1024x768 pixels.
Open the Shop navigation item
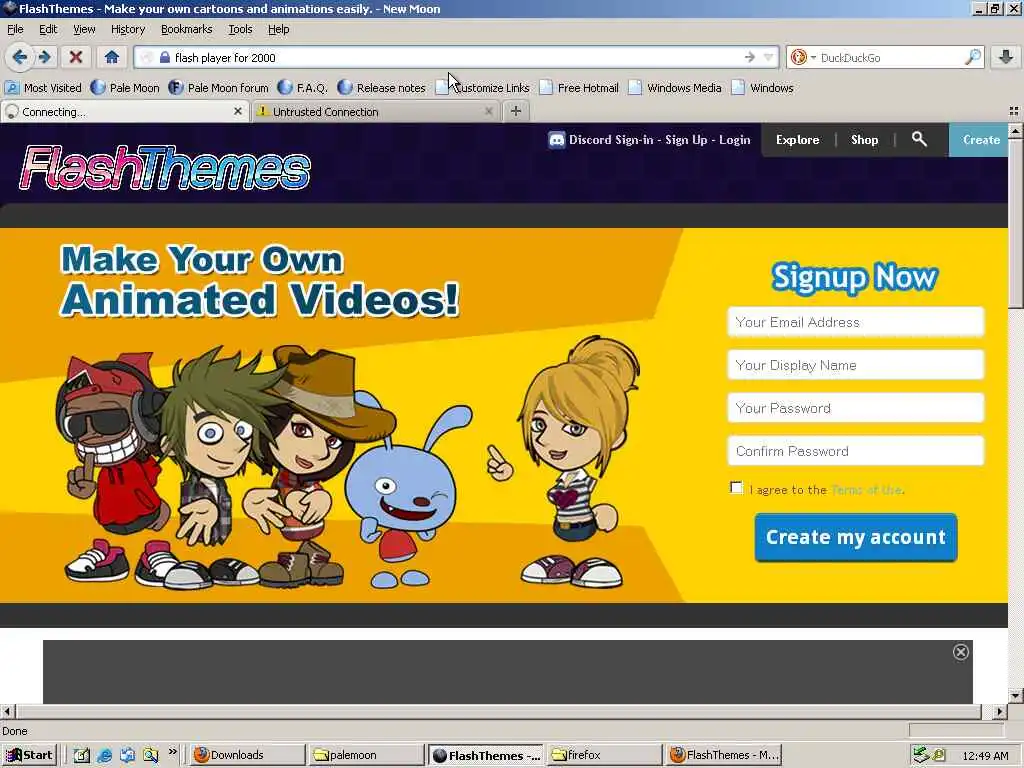click(x=865, y=140)
